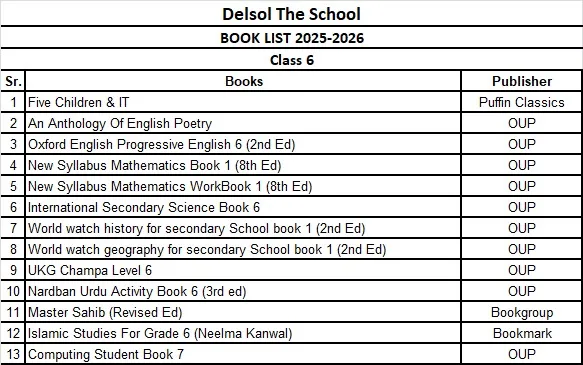Select the 'Delsol The School' title cell
The image size is (583, 365).
click(292, 14)
